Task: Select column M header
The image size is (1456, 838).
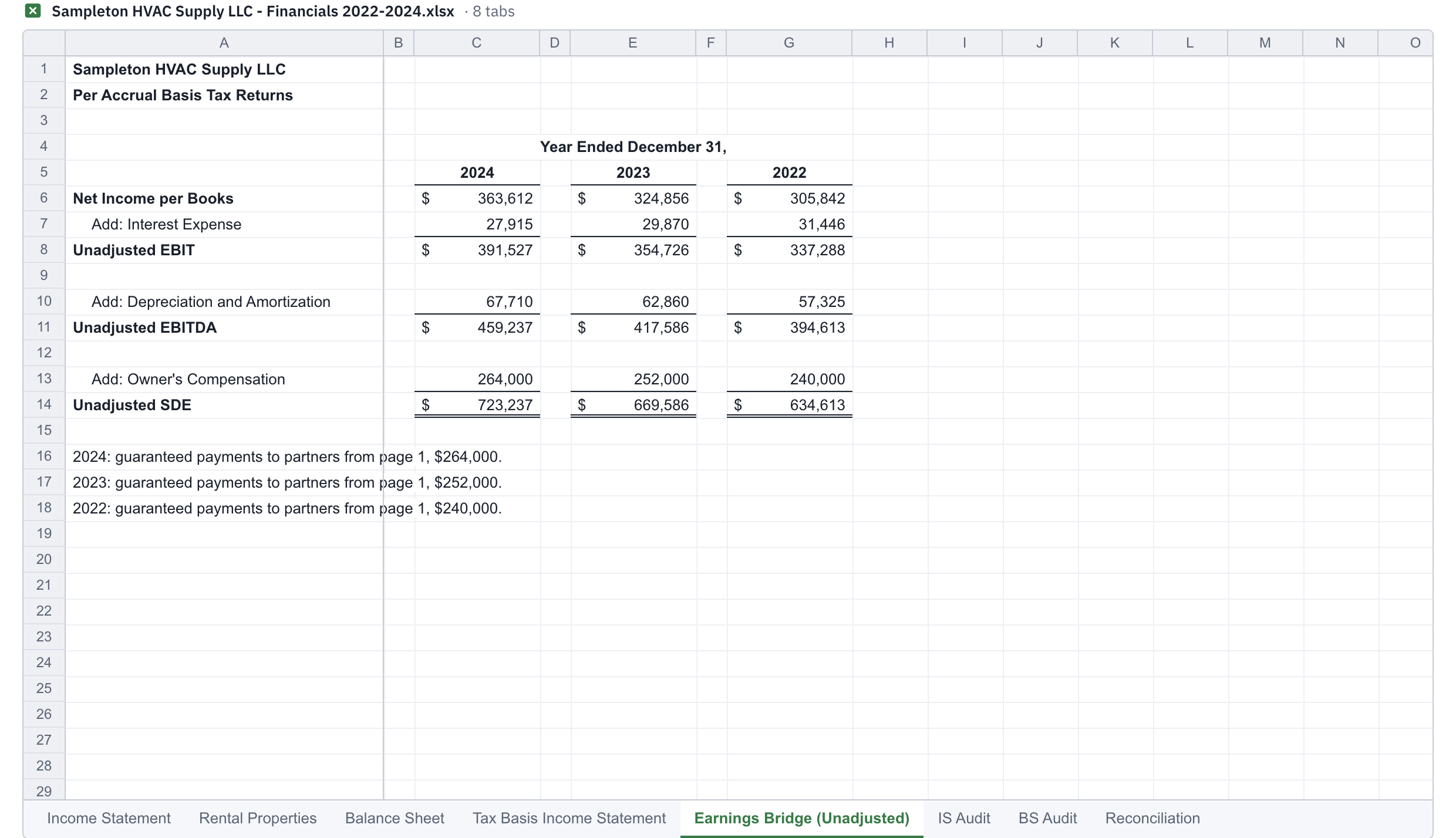Action: [x=1265, y=43]
